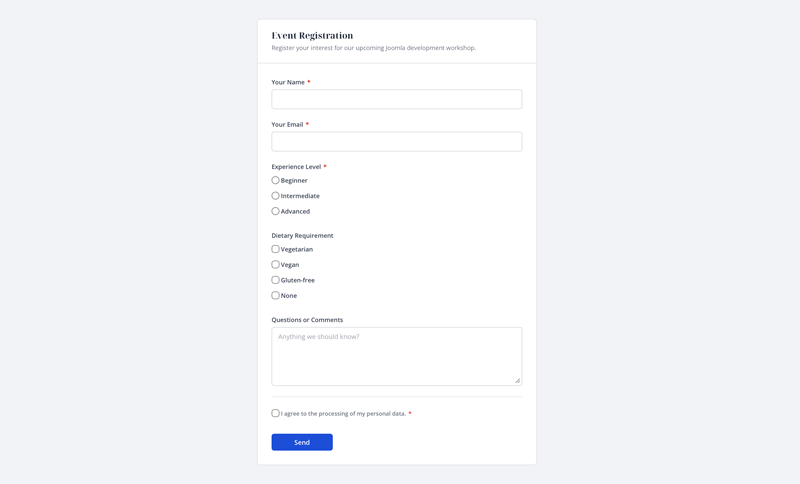The image size is (800, 484).
Task: Focus the Your Email input box
Action: click(x=396, y=141)
